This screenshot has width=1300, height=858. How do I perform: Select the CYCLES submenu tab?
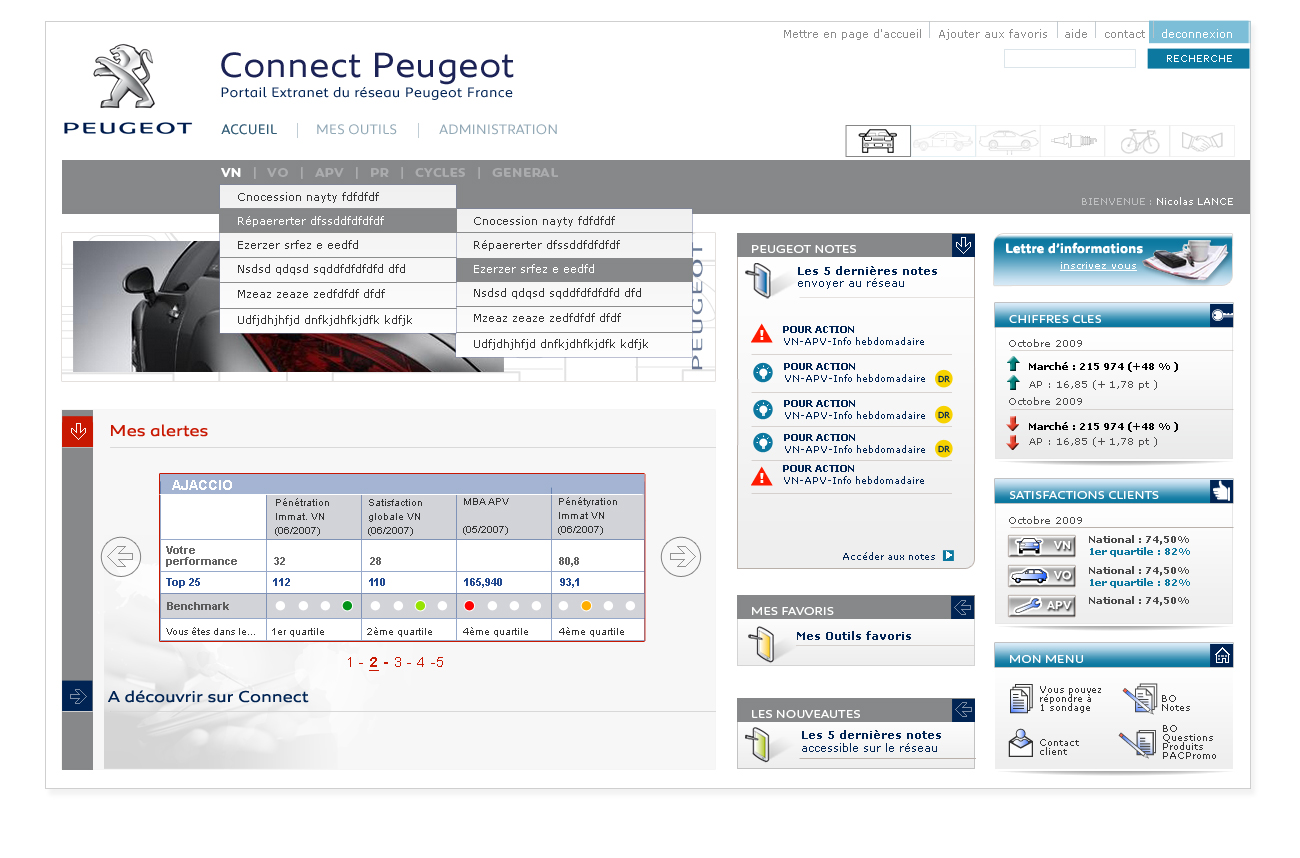[x=440, y=172]
